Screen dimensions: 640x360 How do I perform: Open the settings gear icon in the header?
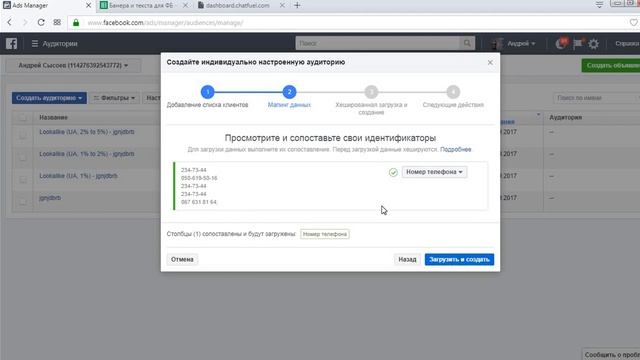click(x=593, y=43)
